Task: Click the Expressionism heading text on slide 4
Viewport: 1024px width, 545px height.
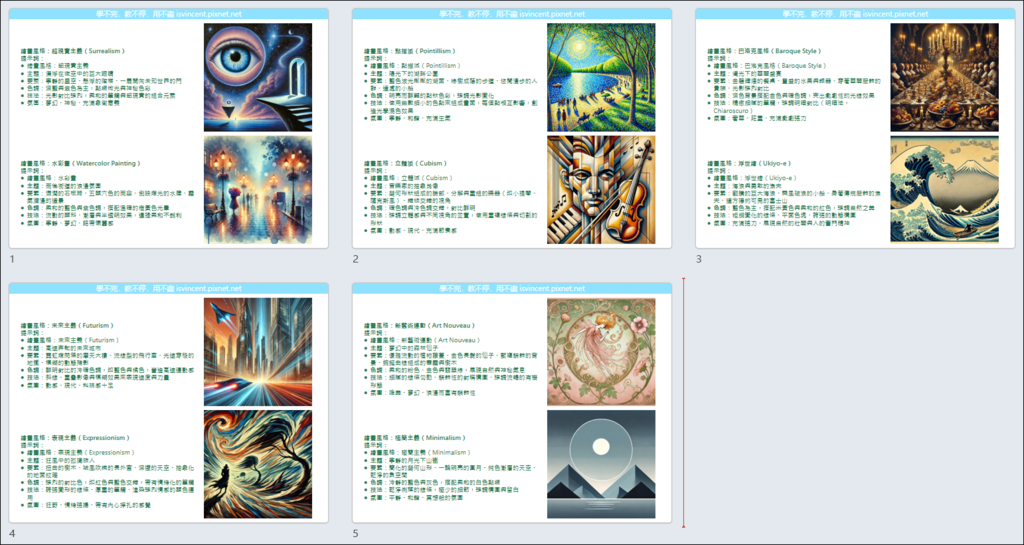Action: pyautogui.click(x=77, y=437)
